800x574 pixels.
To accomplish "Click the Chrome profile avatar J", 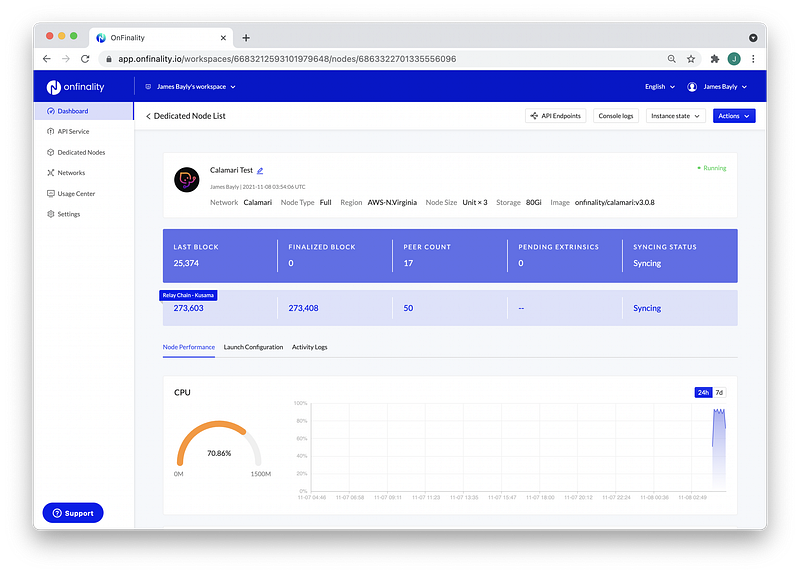I will click(x=734, y=59).
